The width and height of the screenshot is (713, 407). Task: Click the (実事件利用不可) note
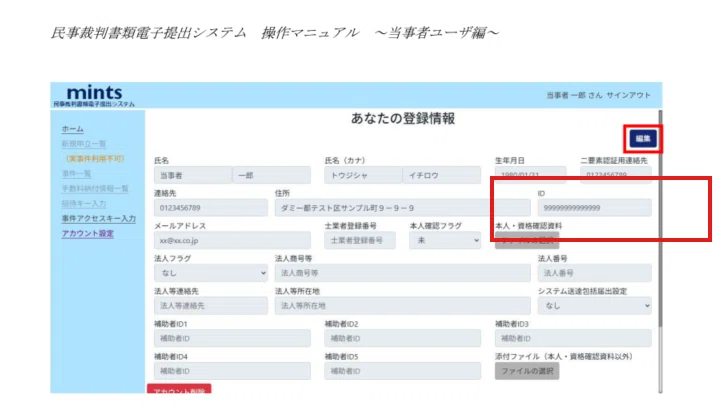pos(95,159)
